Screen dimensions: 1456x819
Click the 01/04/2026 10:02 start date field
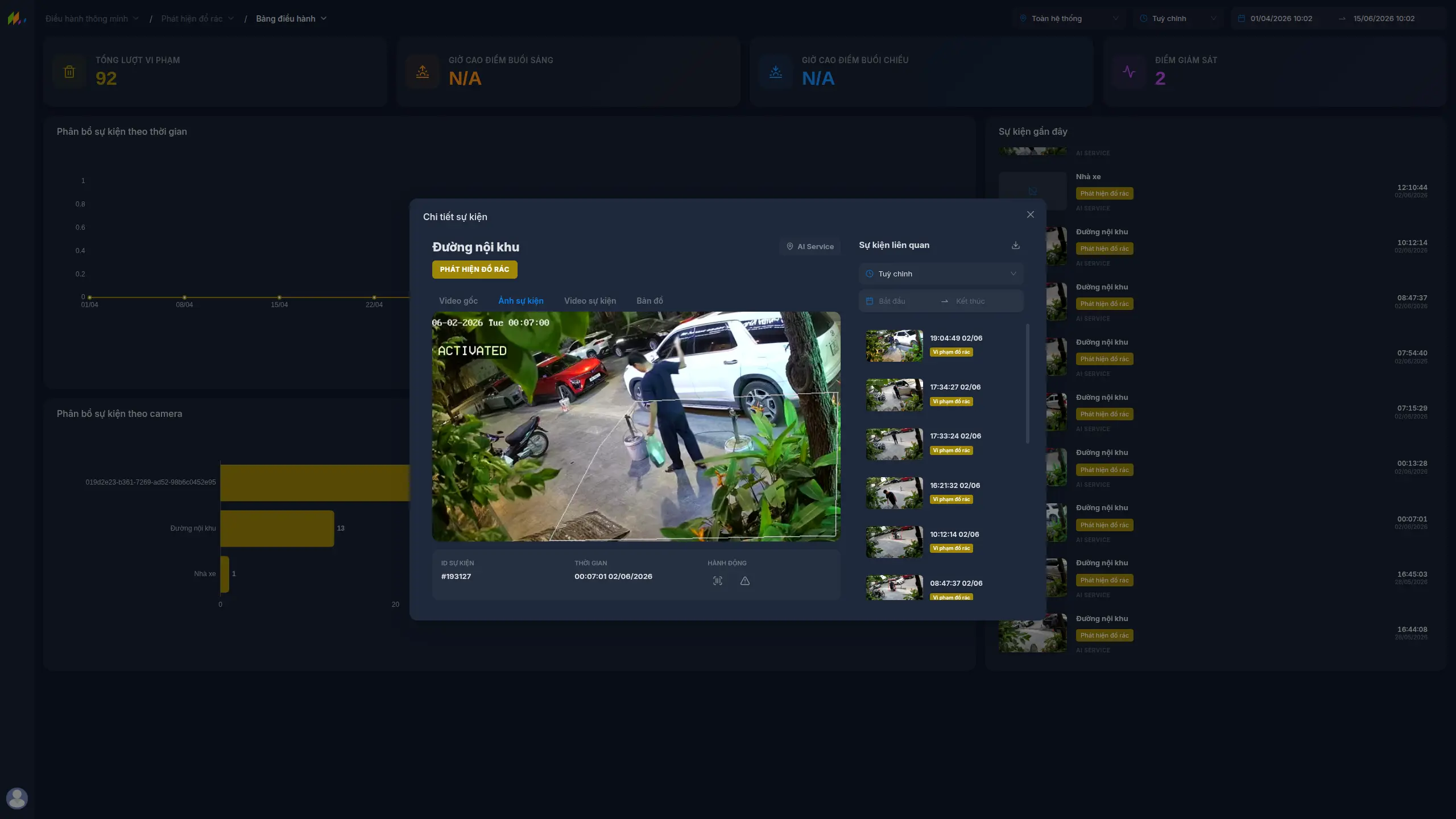point(1281,18)
